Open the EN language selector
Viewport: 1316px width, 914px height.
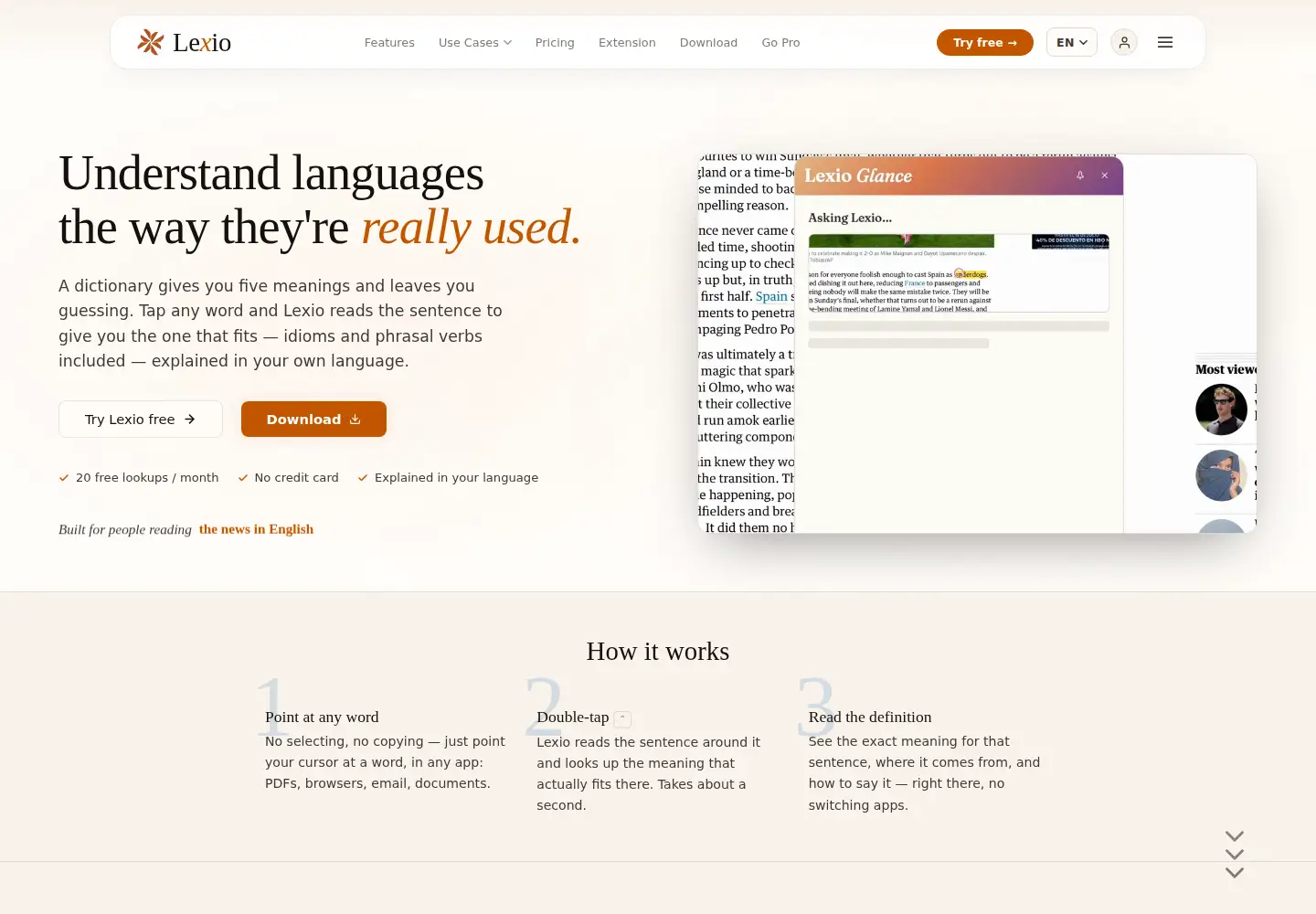coord(1072,42)
